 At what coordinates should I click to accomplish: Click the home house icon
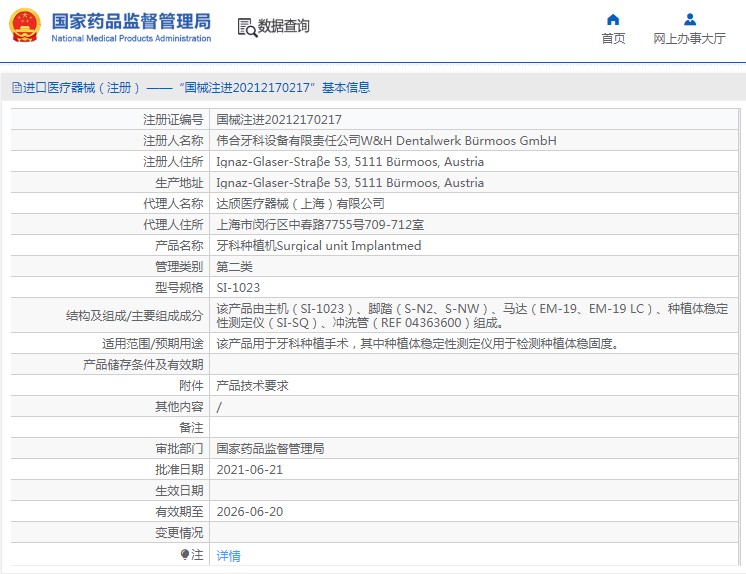[613, 19]
